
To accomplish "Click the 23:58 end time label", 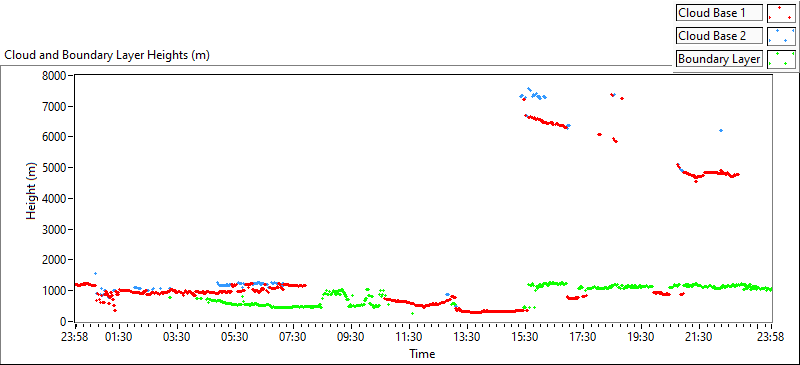I will (771, 336).
